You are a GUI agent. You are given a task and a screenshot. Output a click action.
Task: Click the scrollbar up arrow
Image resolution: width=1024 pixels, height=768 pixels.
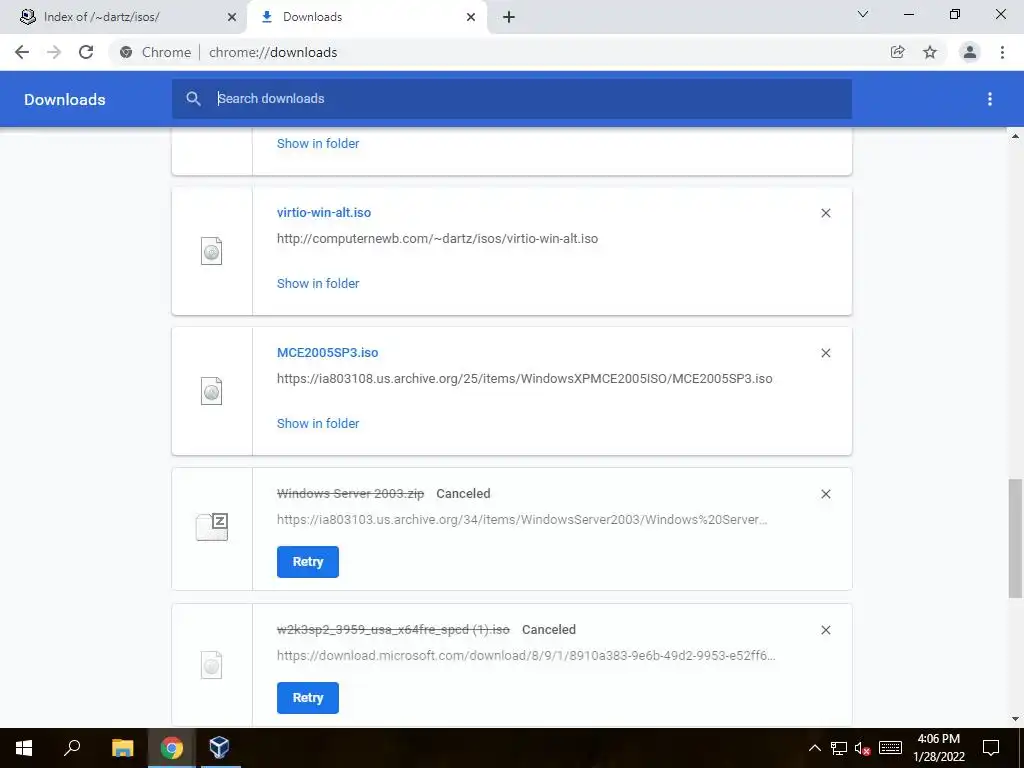[1015, 136]
